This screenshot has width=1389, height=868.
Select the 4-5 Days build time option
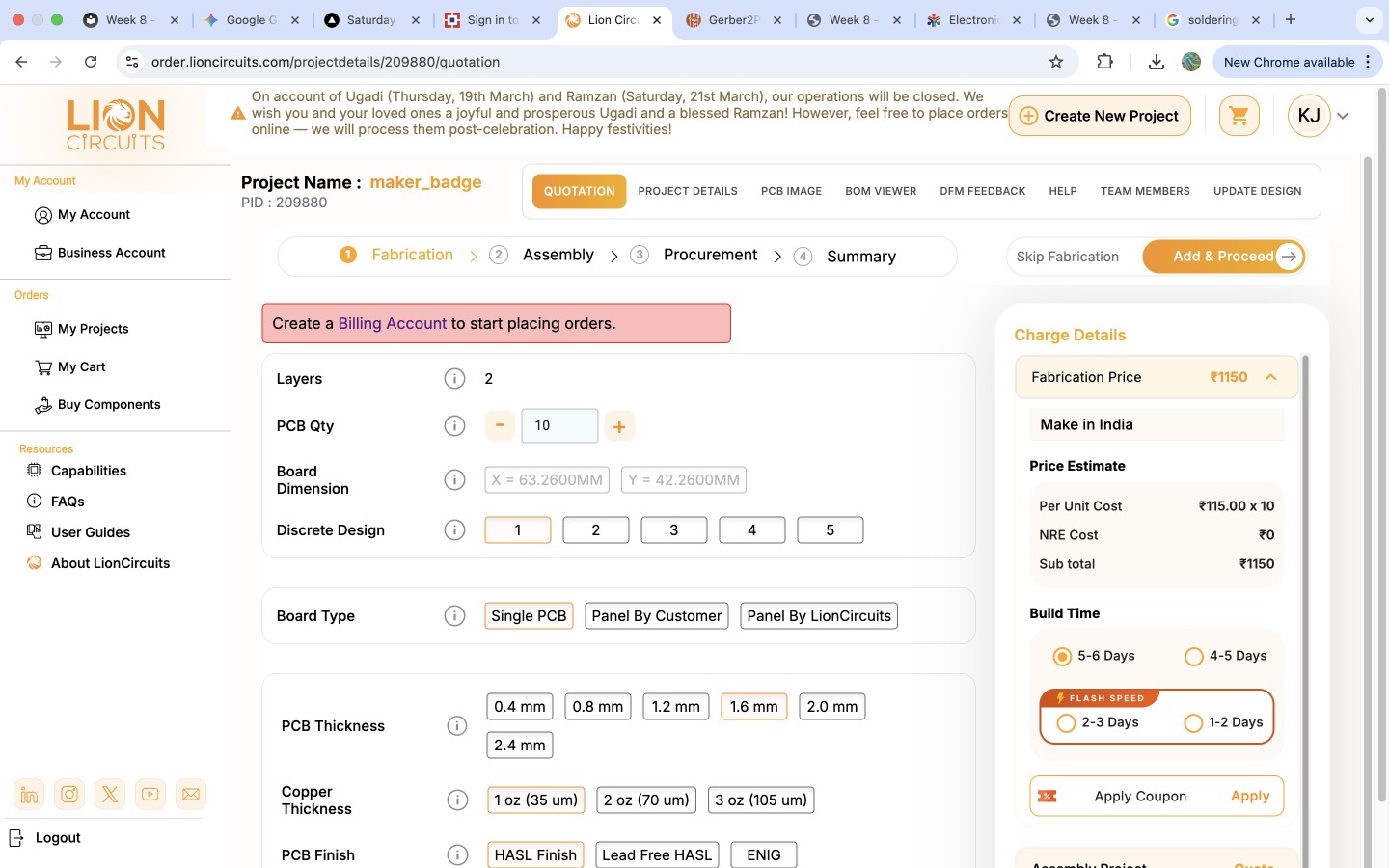coord(1194,656)
